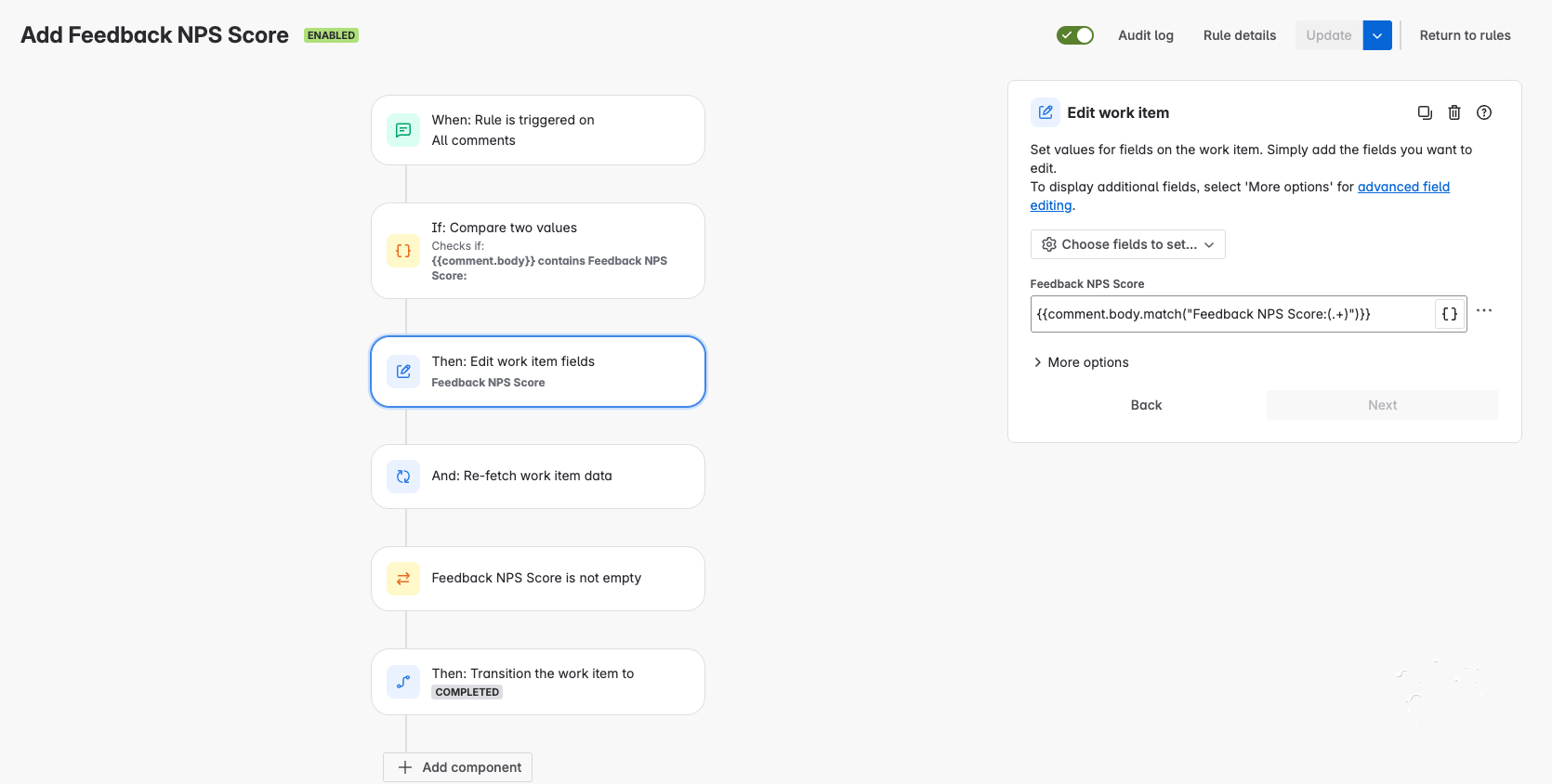Open the dropdown arrow next to Update

(x=1377, y=35)
